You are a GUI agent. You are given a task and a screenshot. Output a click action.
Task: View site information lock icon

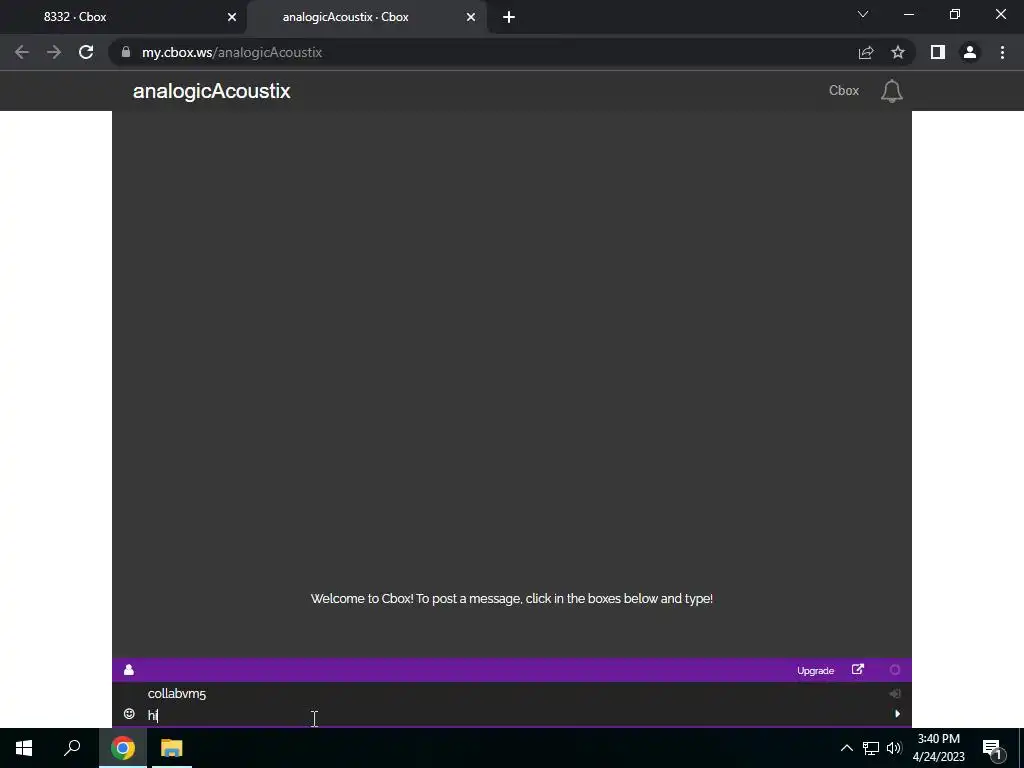coord(126,52)
